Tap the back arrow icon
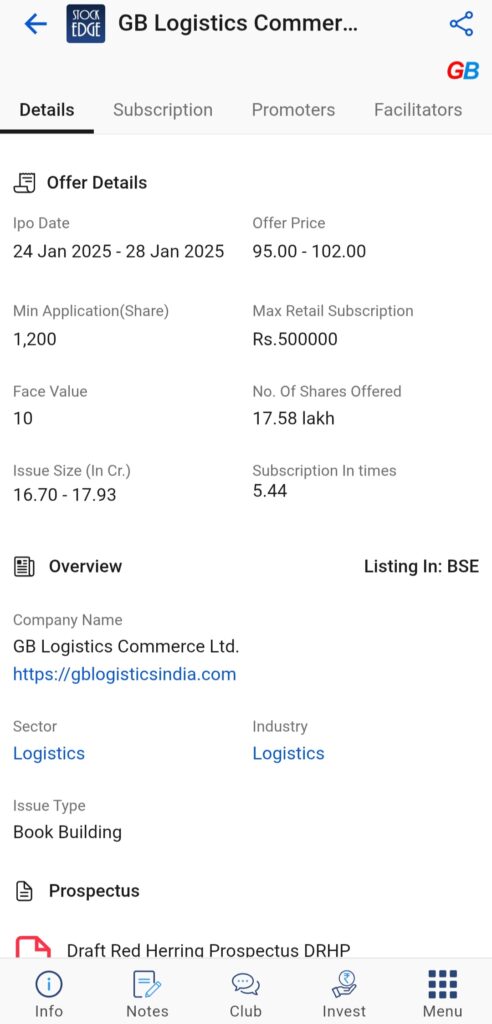The image size is (492, 1024). click(35, 24)
